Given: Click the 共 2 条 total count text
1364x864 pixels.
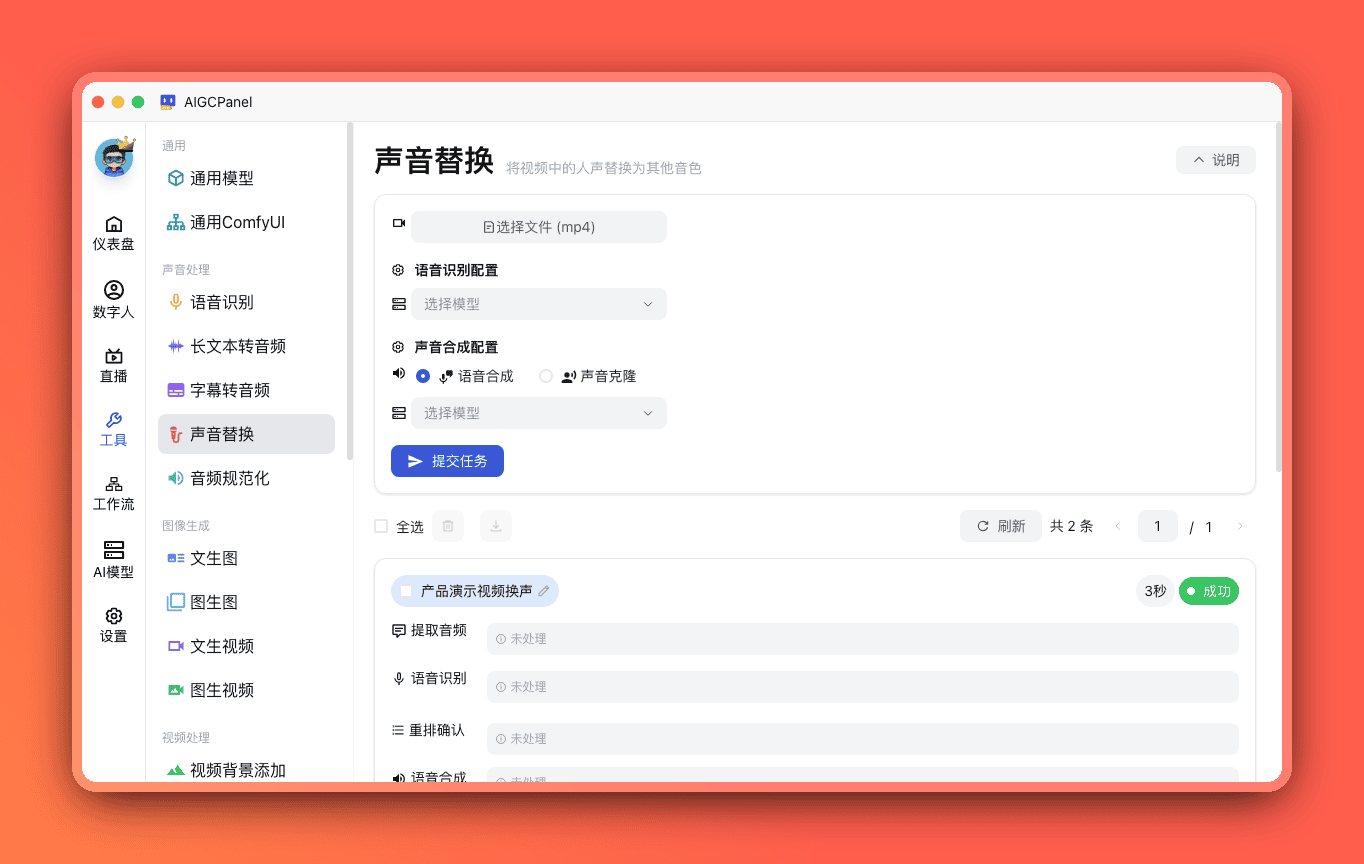Looking at the screenshot, I should click(x=1071, y=526).
